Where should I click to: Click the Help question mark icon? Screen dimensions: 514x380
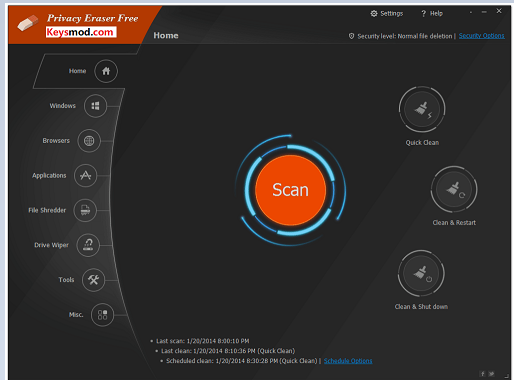click(423, 14)
